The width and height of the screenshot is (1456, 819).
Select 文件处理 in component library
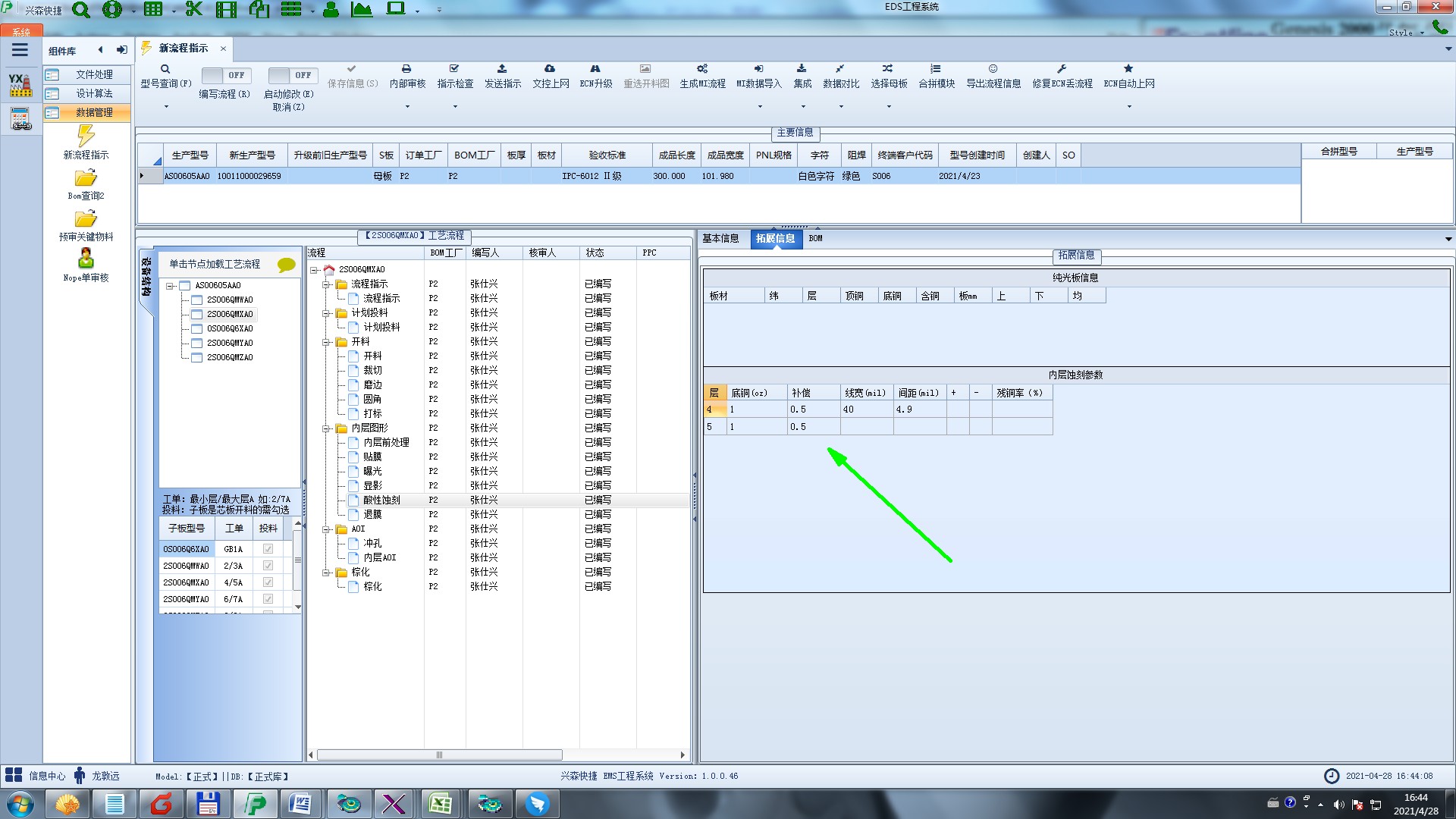94,74
